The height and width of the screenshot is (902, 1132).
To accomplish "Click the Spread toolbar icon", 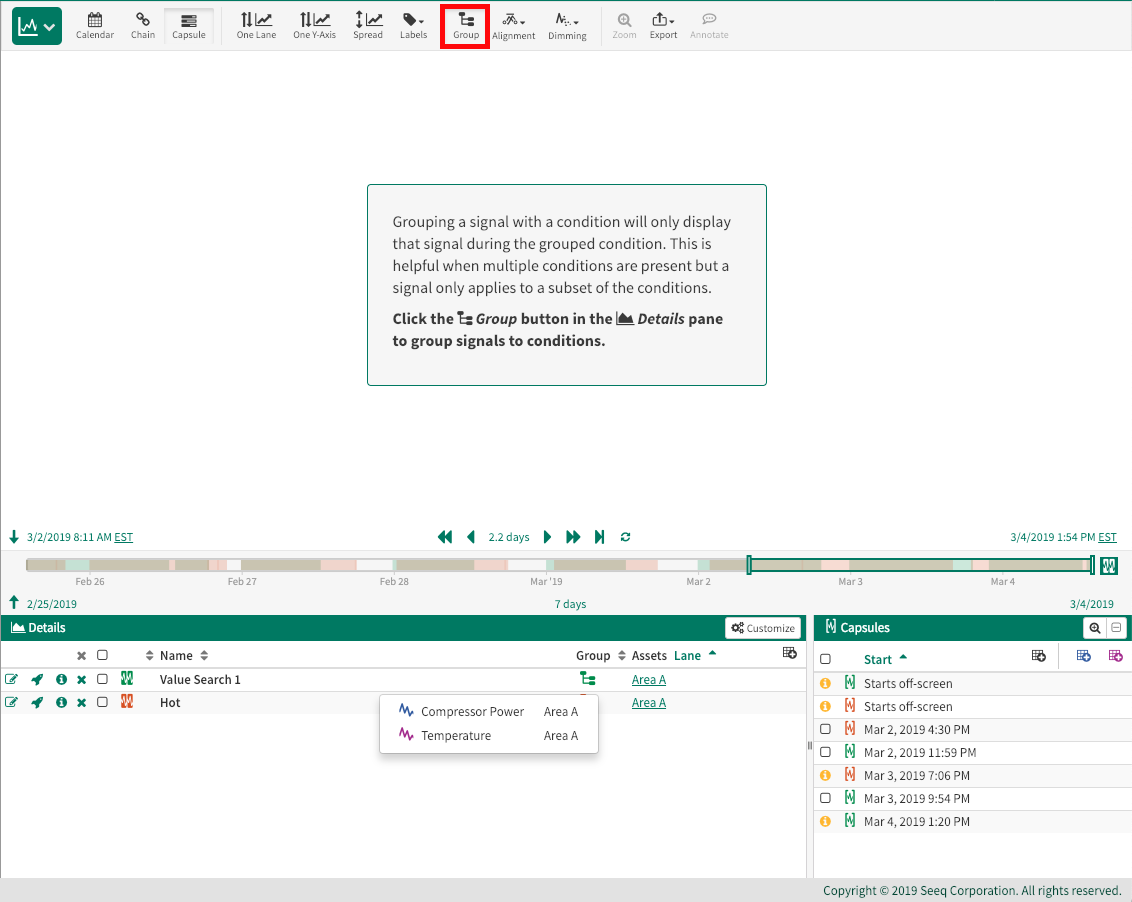I will (x=368, y=25).
